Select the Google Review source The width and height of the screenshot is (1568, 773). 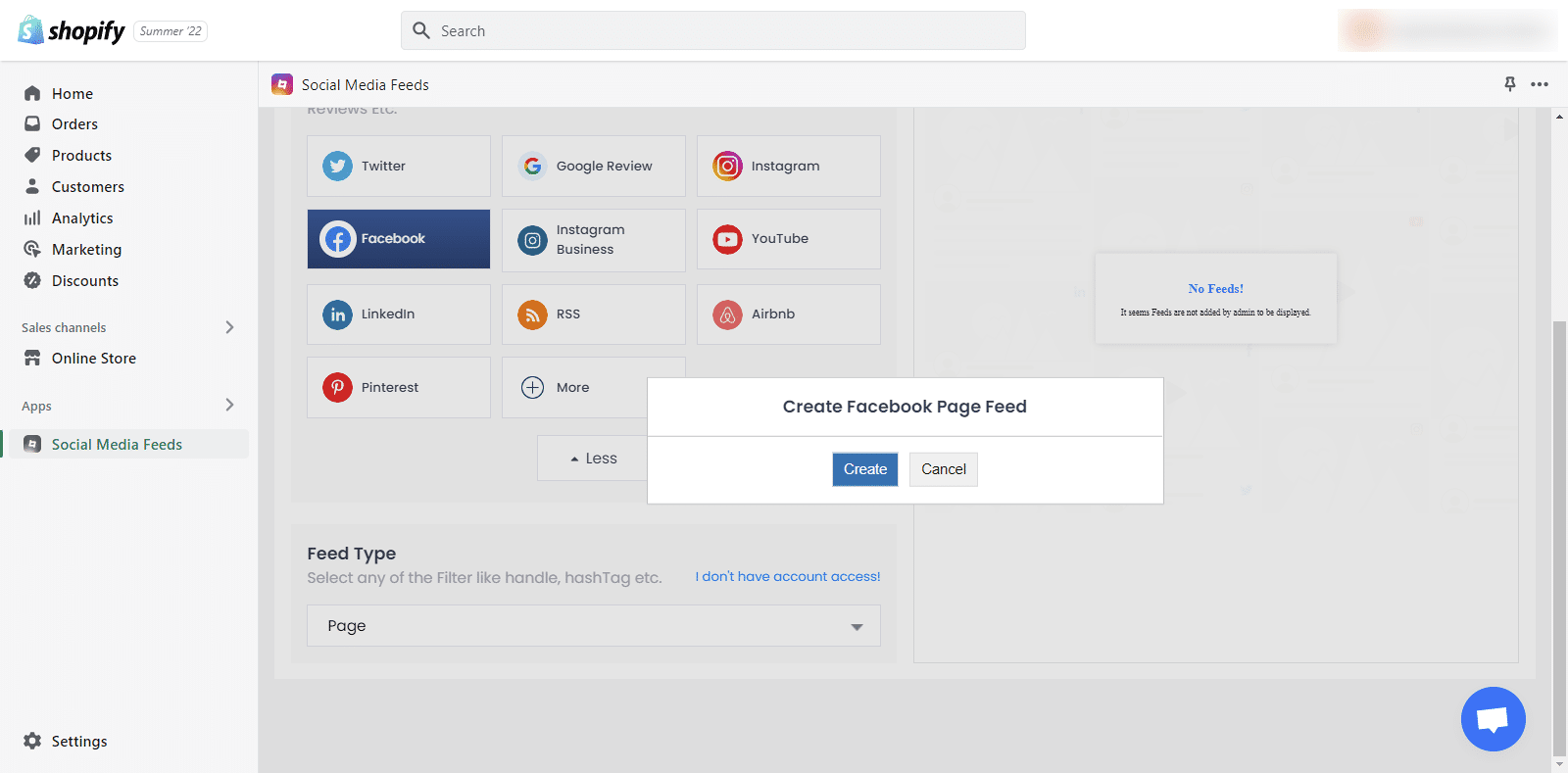(594, 166)
